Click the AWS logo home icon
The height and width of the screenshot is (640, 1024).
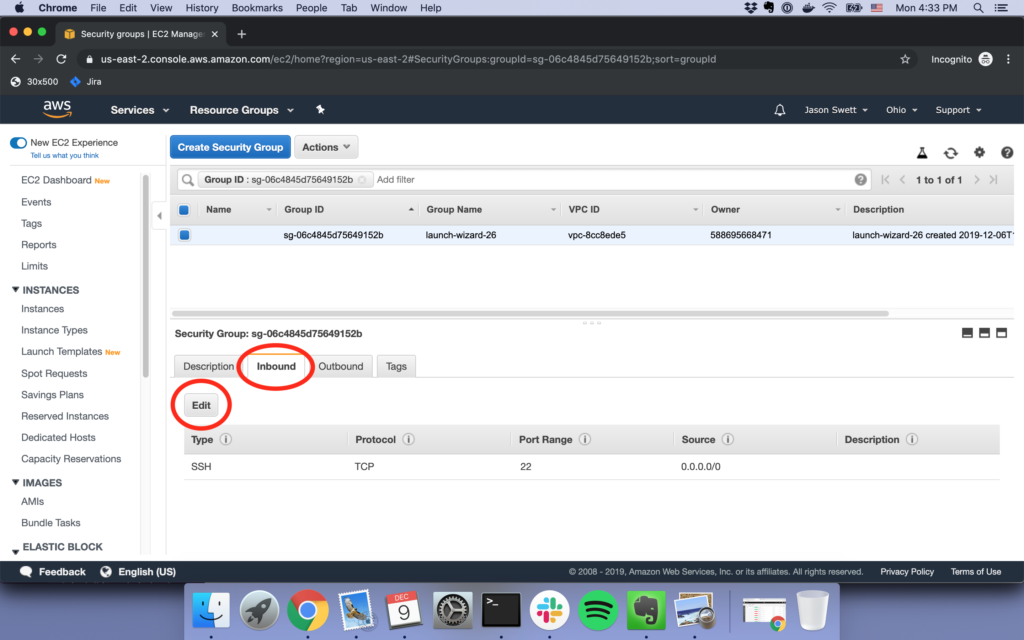coord(57,109)
